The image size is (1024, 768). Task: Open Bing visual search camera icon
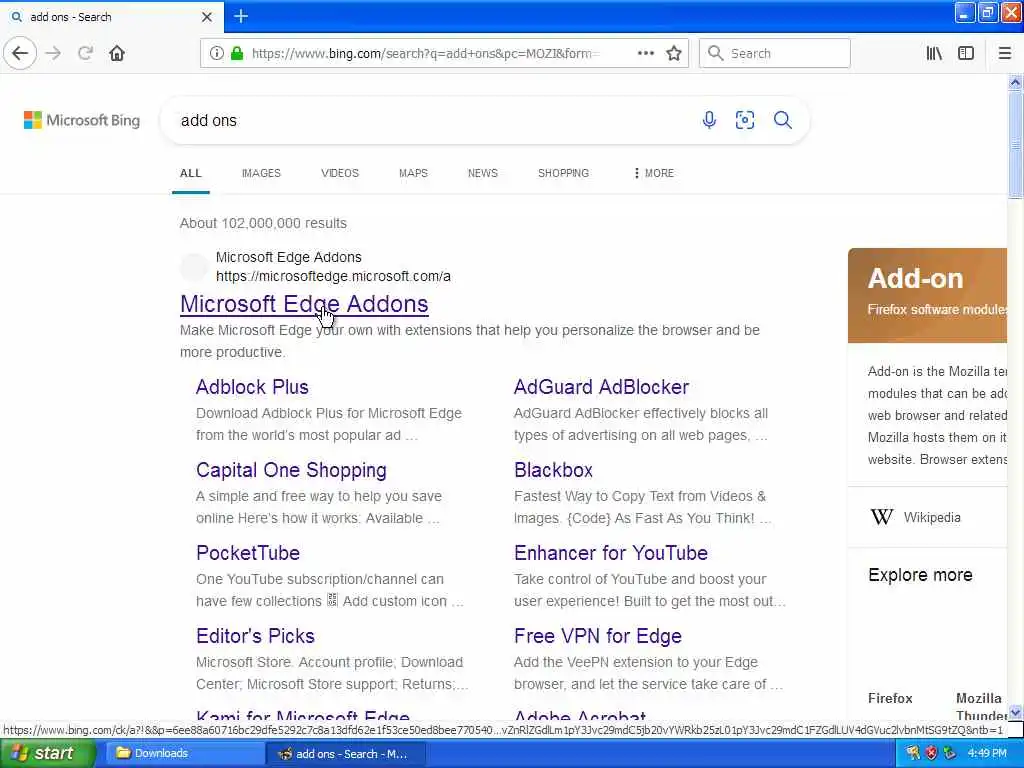tap(745, 120)
